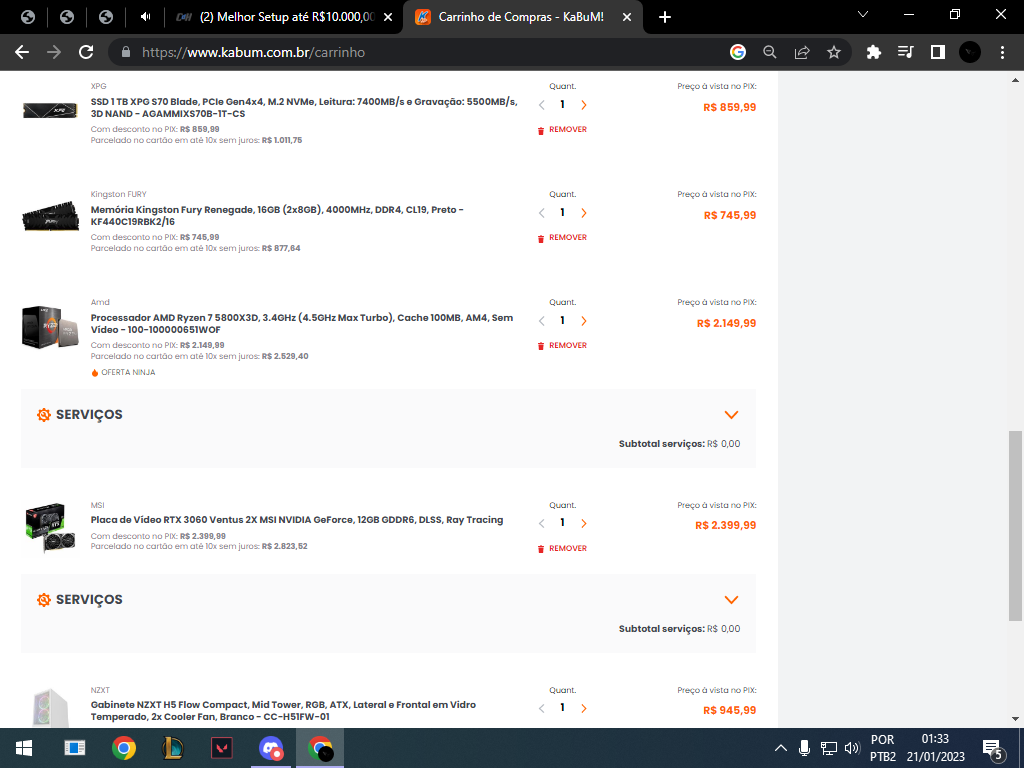Screen dimensions: 1024x768
Task: Decrease quantity of NZXT H5 Flow case
Action: (541, 708)
